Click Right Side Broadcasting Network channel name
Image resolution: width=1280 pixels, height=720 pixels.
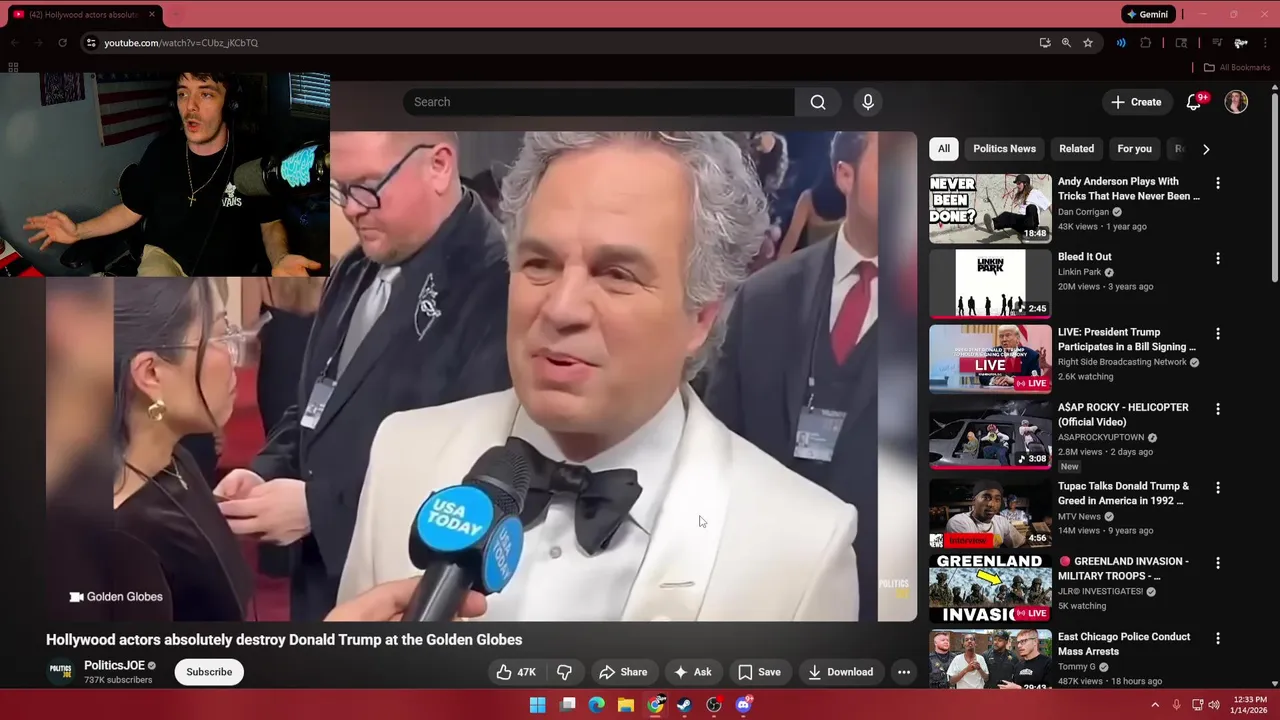(1122, 362)
